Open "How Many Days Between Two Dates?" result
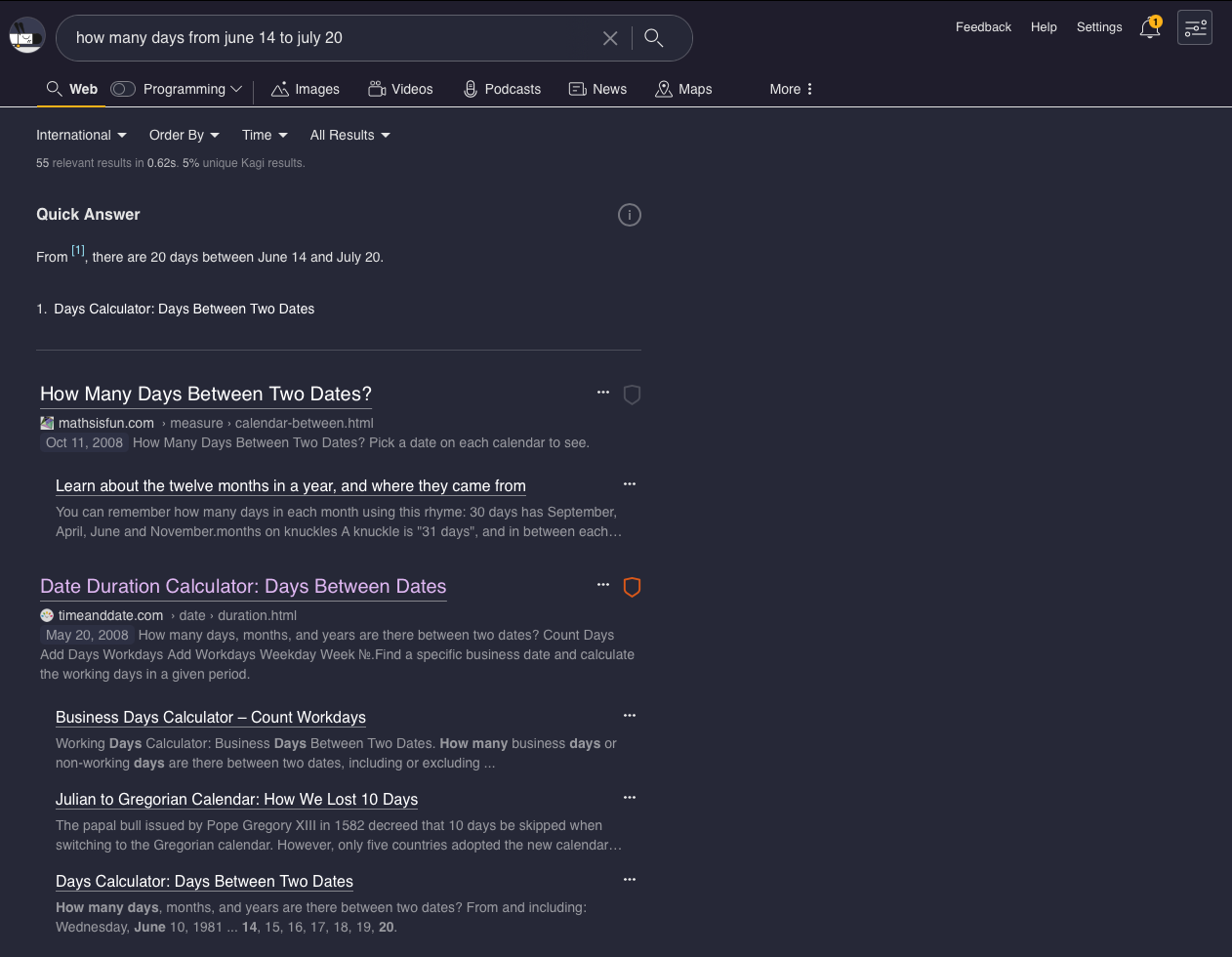Viewport: 1232px width, 957px height. 206,394
